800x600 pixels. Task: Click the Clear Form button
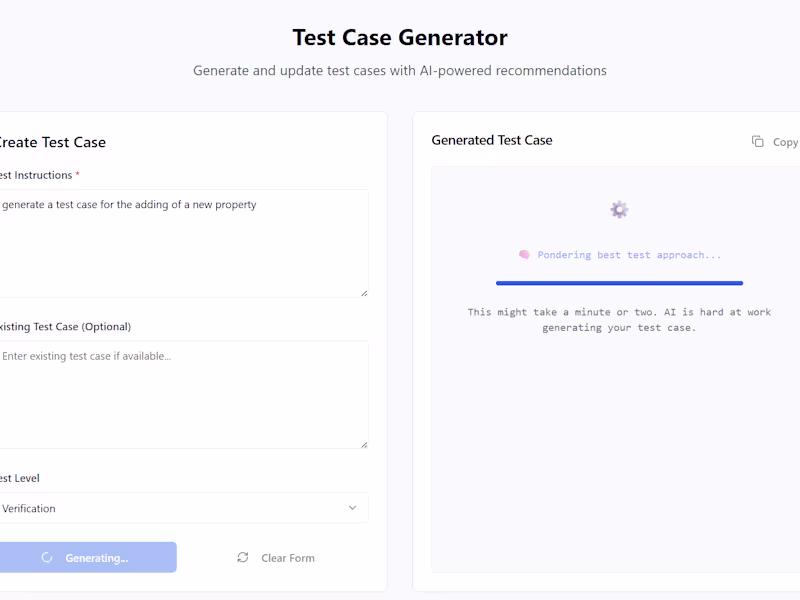pos(277,558)
